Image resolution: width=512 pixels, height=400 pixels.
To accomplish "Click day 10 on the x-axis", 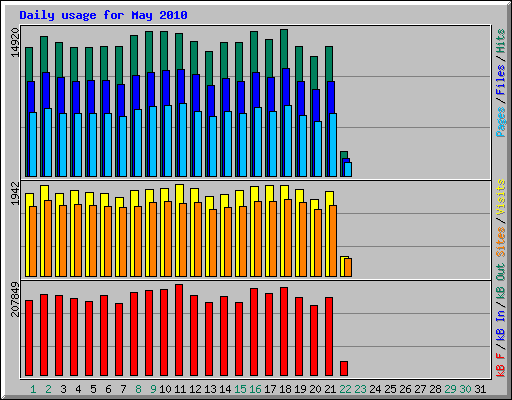I will [x=165, y=389].
